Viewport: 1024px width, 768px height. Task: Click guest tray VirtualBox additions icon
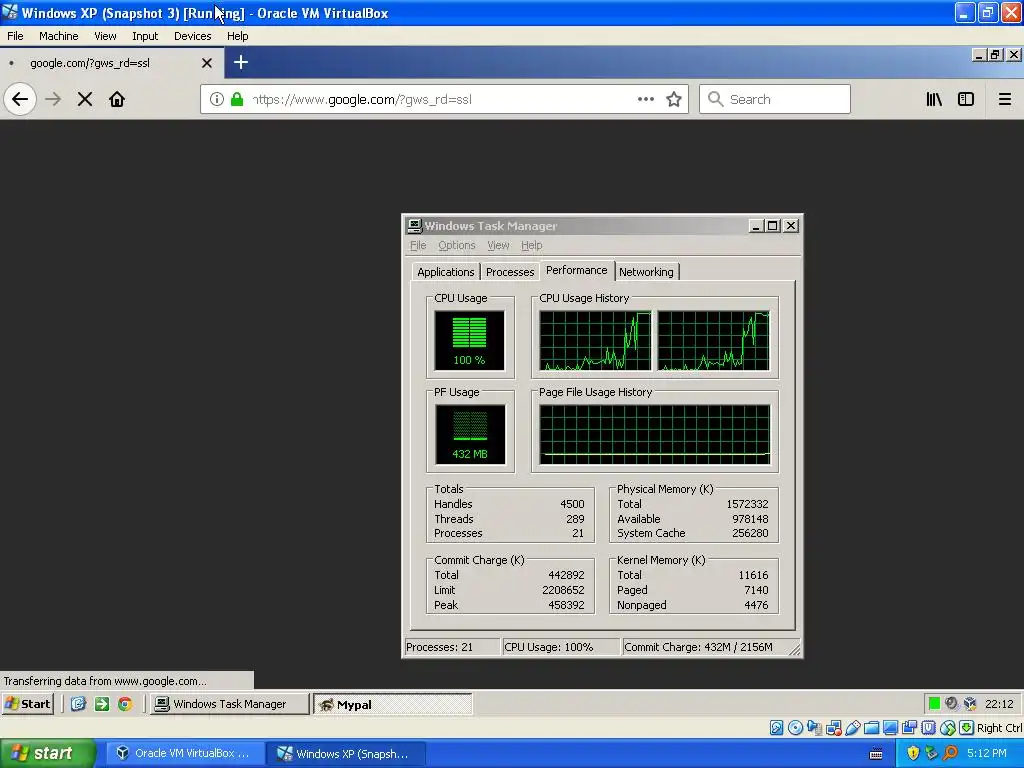(x=970, y=703)
